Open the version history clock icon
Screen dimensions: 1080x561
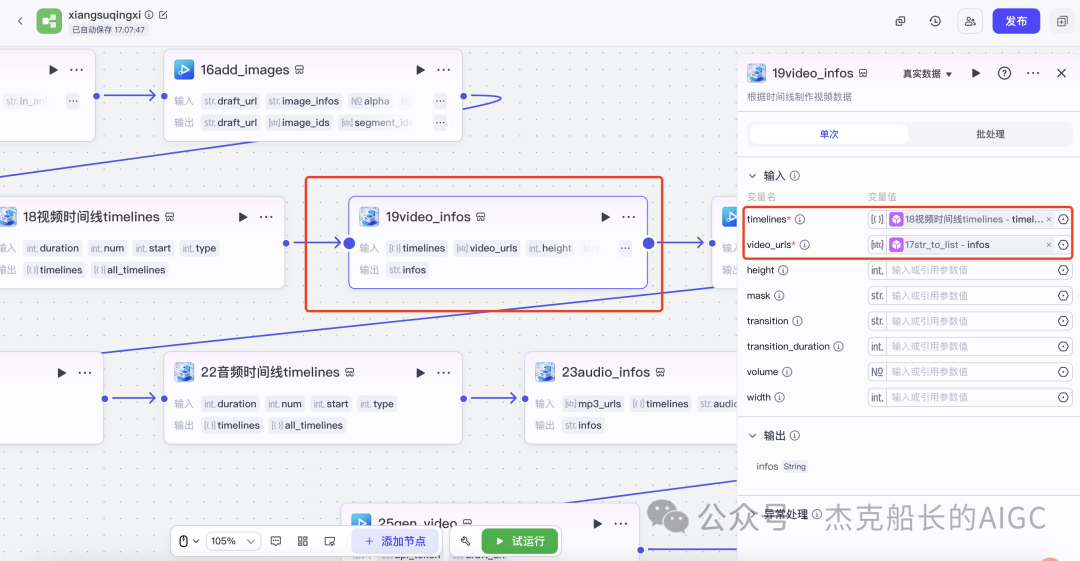[935, 21]
